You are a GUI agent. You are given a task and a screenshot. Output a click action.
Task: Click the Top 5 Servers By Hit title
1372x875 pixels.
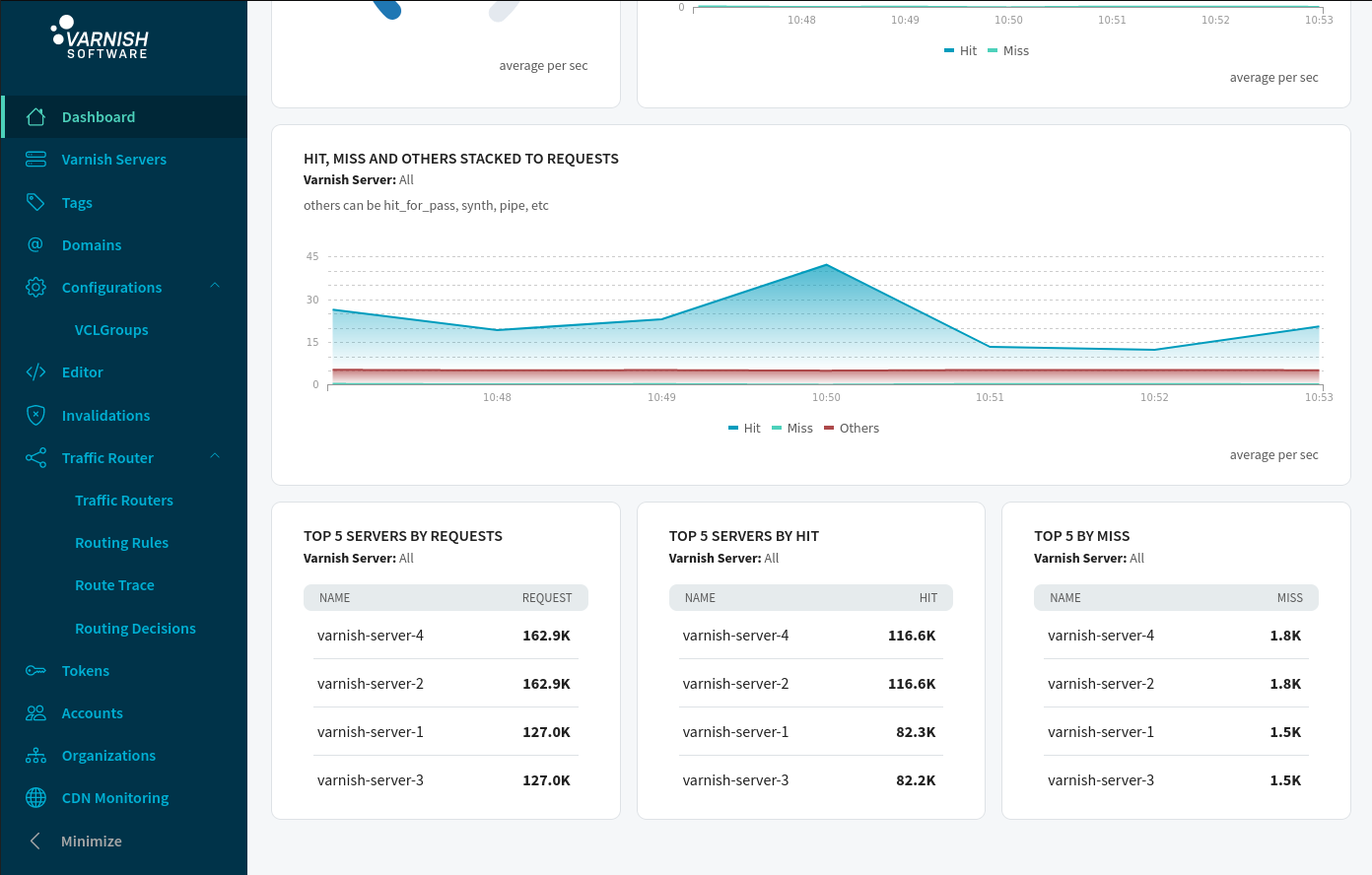tap(744, 536)
